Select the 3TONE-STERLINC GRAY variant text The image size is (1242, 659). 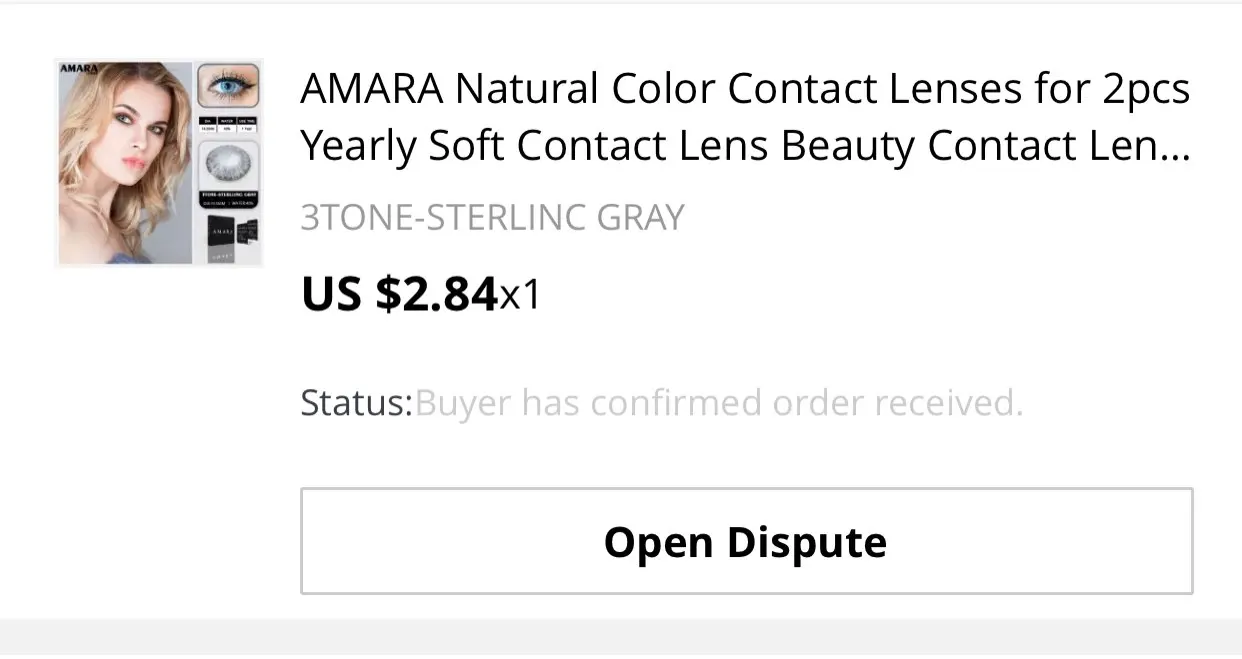[x=492, y=217]
